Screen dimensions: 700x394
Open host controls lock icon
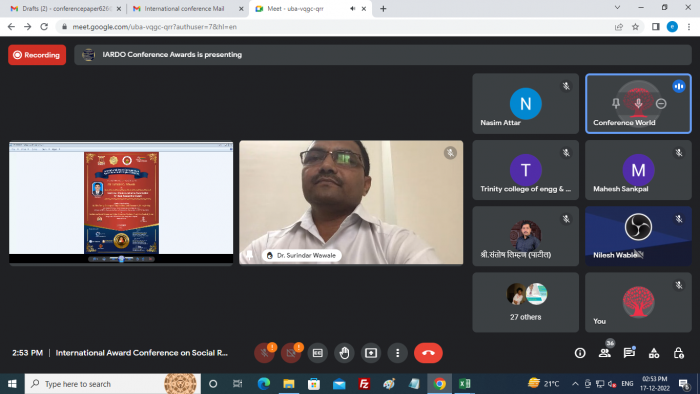(x=679, y=353)
